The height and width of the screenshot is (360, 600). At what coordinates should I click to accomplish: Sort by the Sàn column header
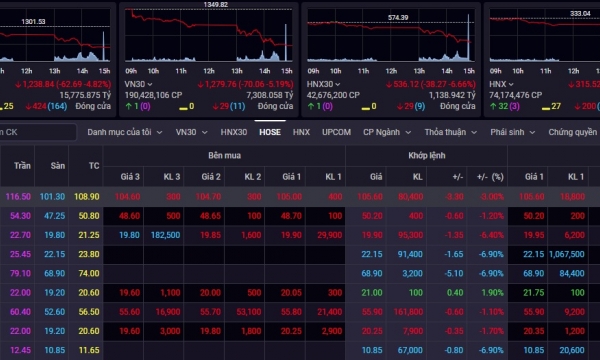(x=58, y=166)
